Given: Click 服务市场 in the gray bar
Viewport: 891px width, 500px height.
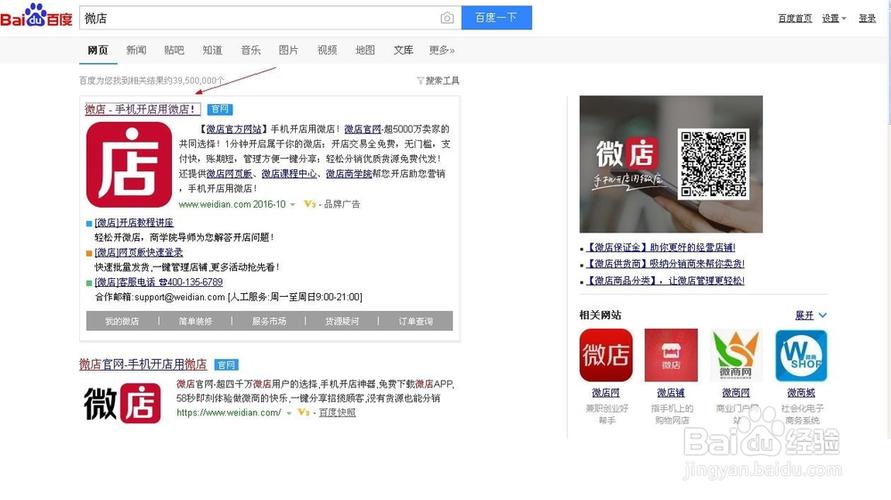Looking at the screenshot, I should [x=269, y=321].
